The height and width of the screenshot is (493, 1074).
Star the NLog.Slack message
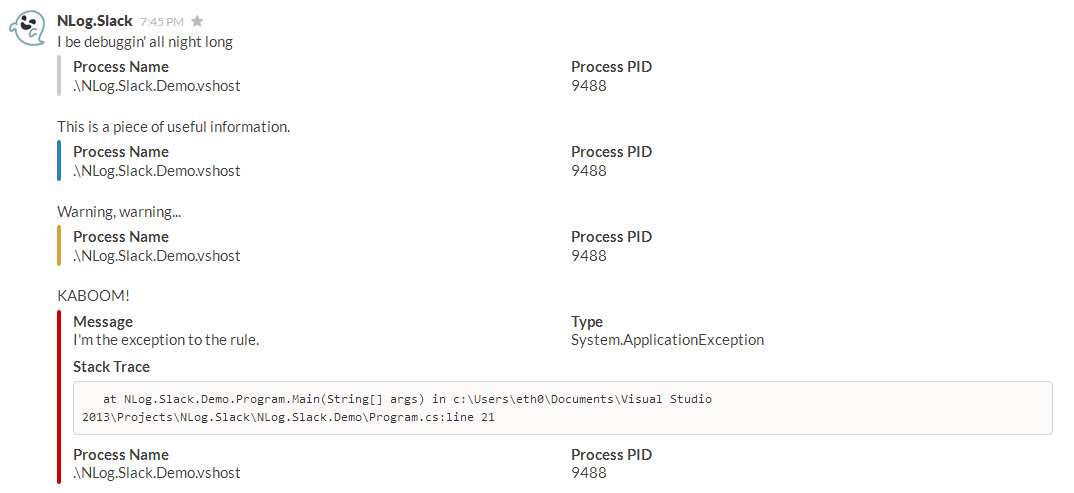[197, 21]
